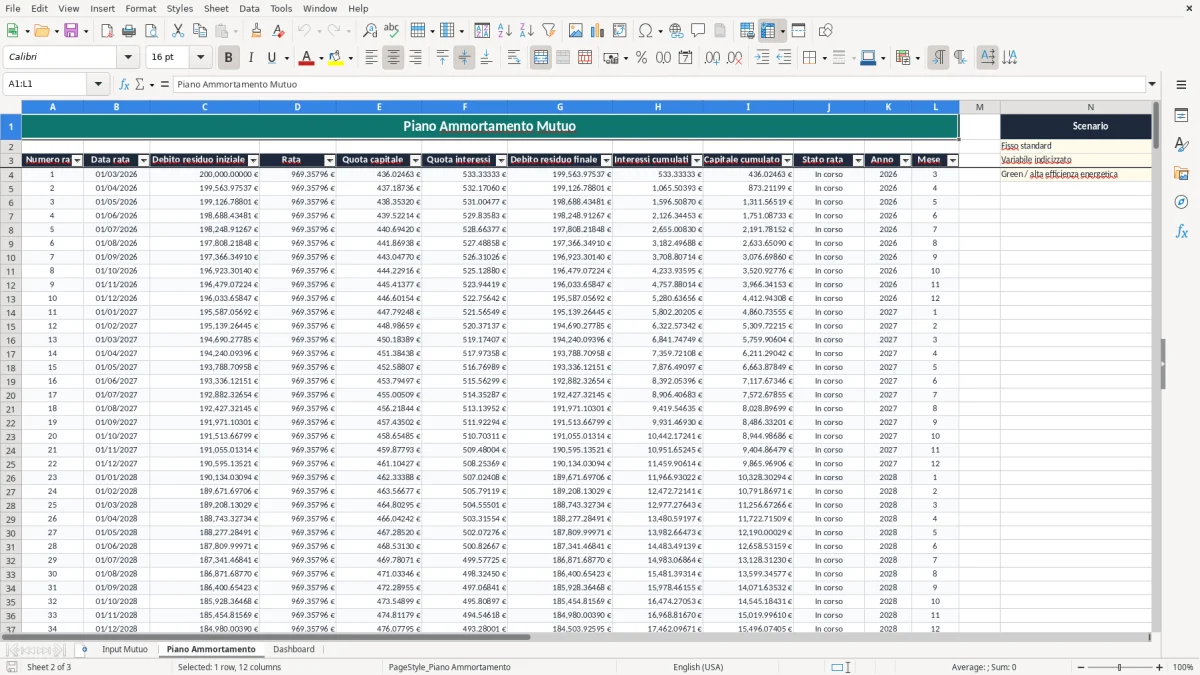Click the 100% zoom level
Image resolution: width=1200 pixels, height=675 pixels.
coord(1182,667)
